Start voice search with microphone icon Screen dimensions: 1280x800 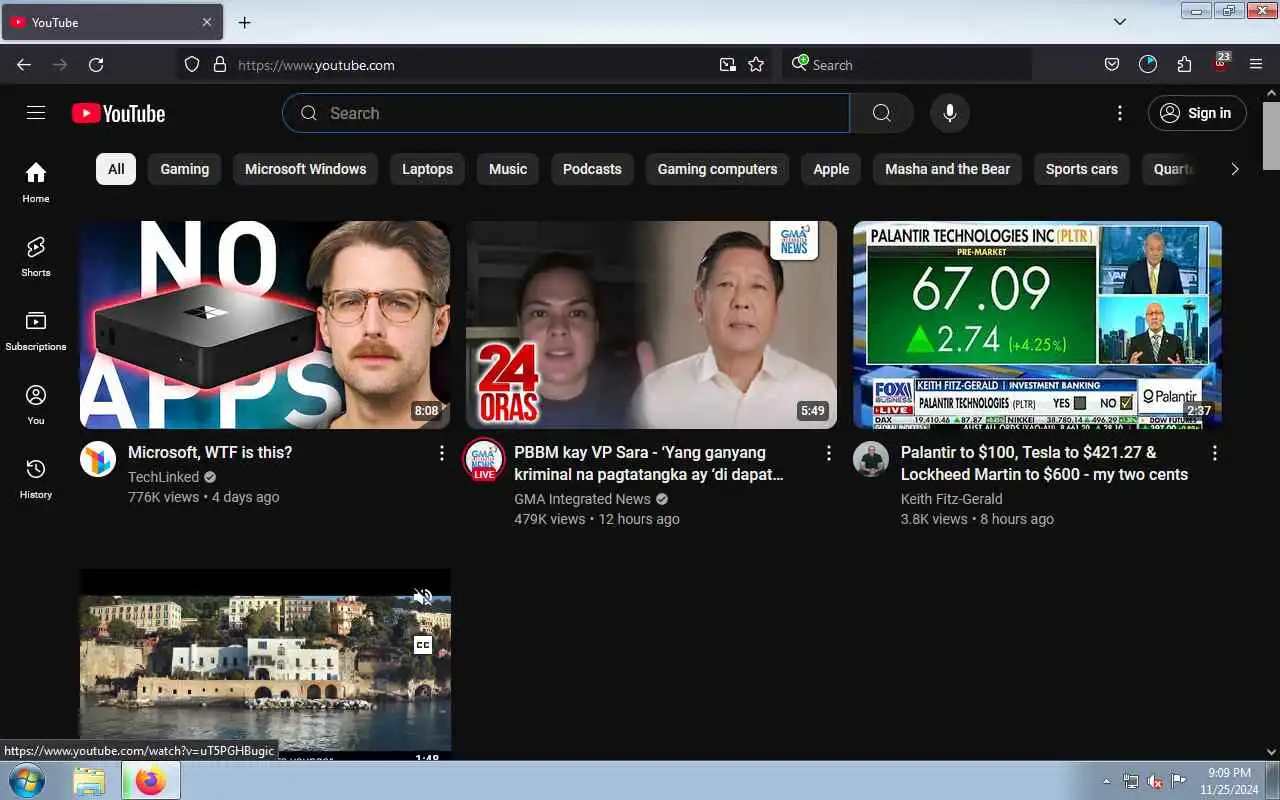[x=950, y=113]
